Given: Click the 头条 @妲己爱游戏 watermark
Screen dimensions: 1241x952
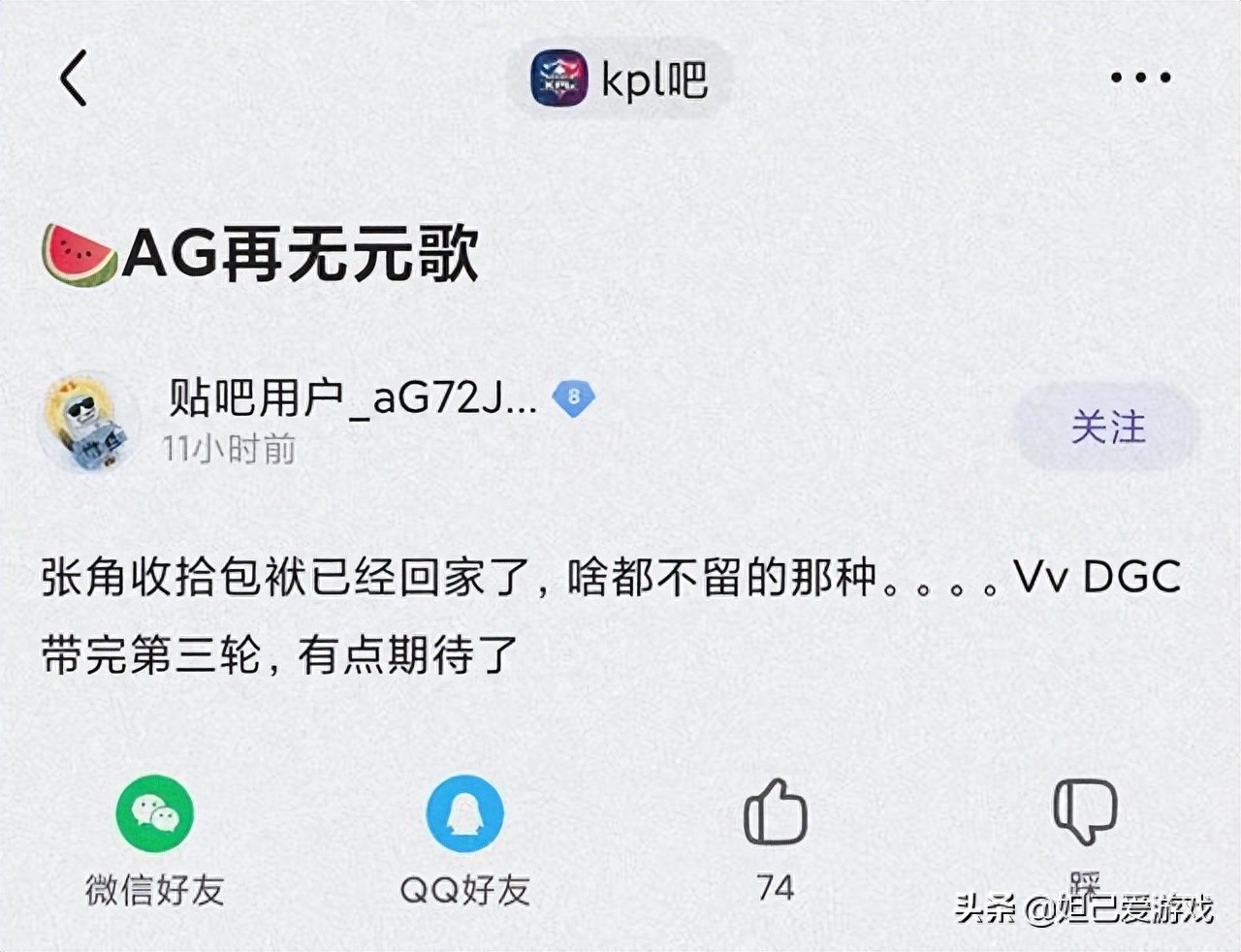Looking at the screenshot, I should (1083, 908).
